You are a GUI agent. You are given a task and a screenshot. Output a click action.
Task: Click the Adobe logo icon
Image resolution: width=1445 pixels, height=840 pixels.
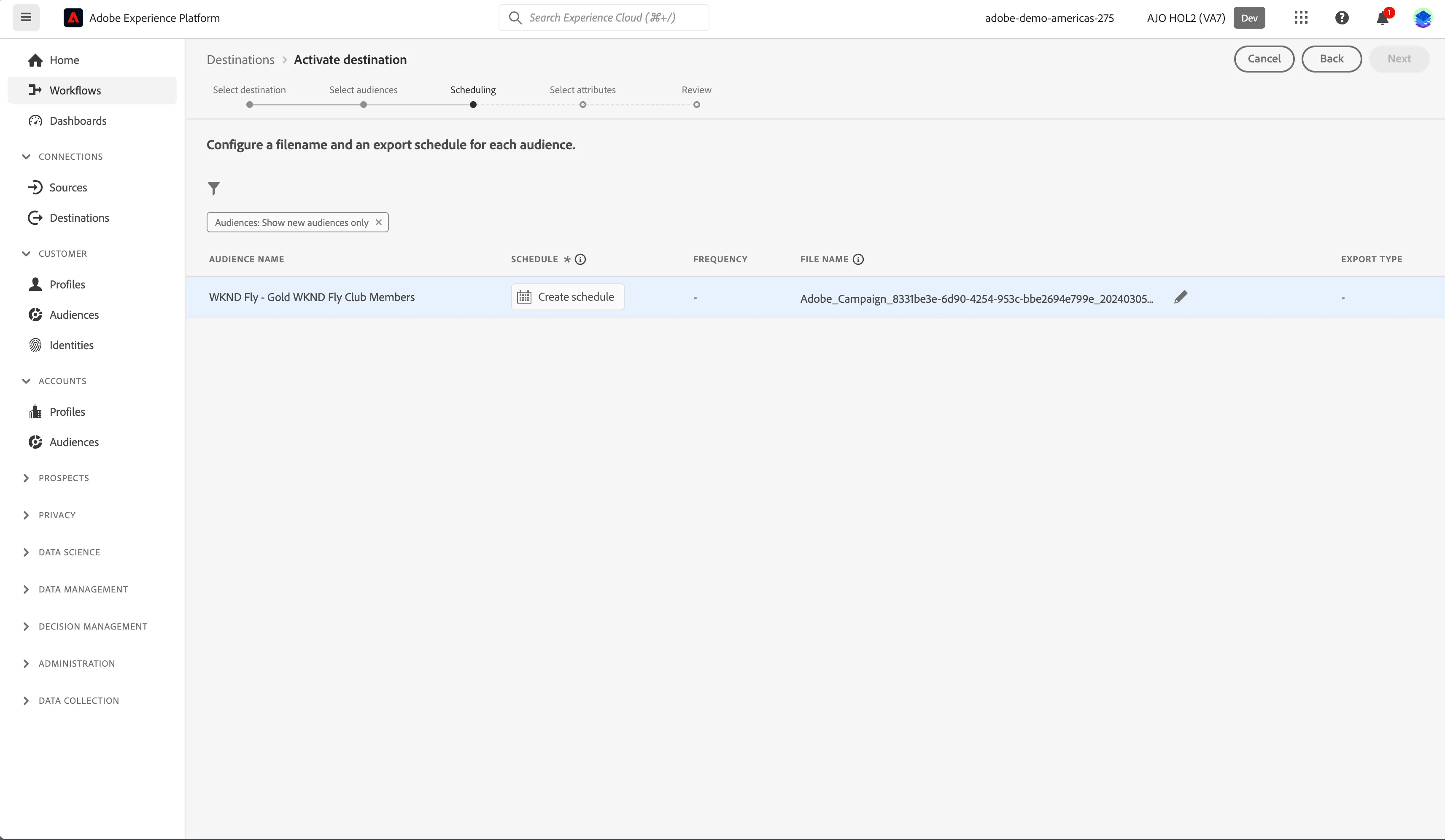pyautogui.click(x=73, y=18)
